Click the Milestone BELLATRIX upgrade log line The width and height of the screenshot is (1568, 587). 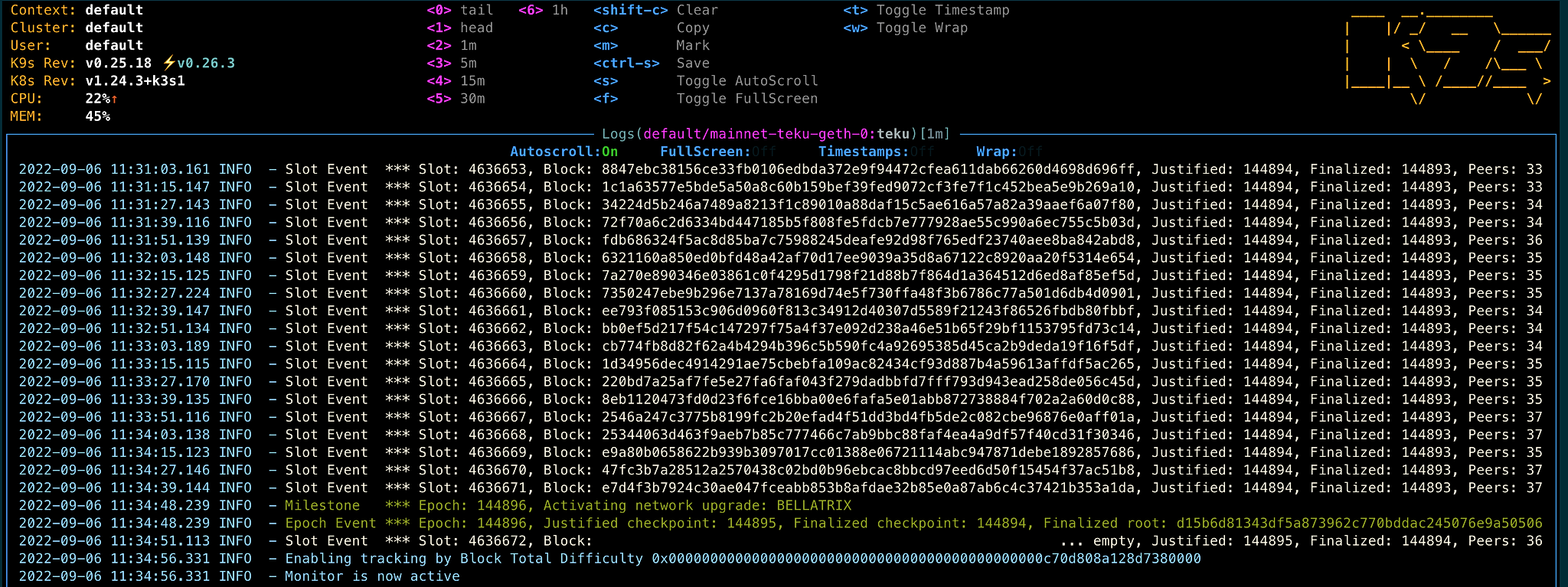pos(435,505)
